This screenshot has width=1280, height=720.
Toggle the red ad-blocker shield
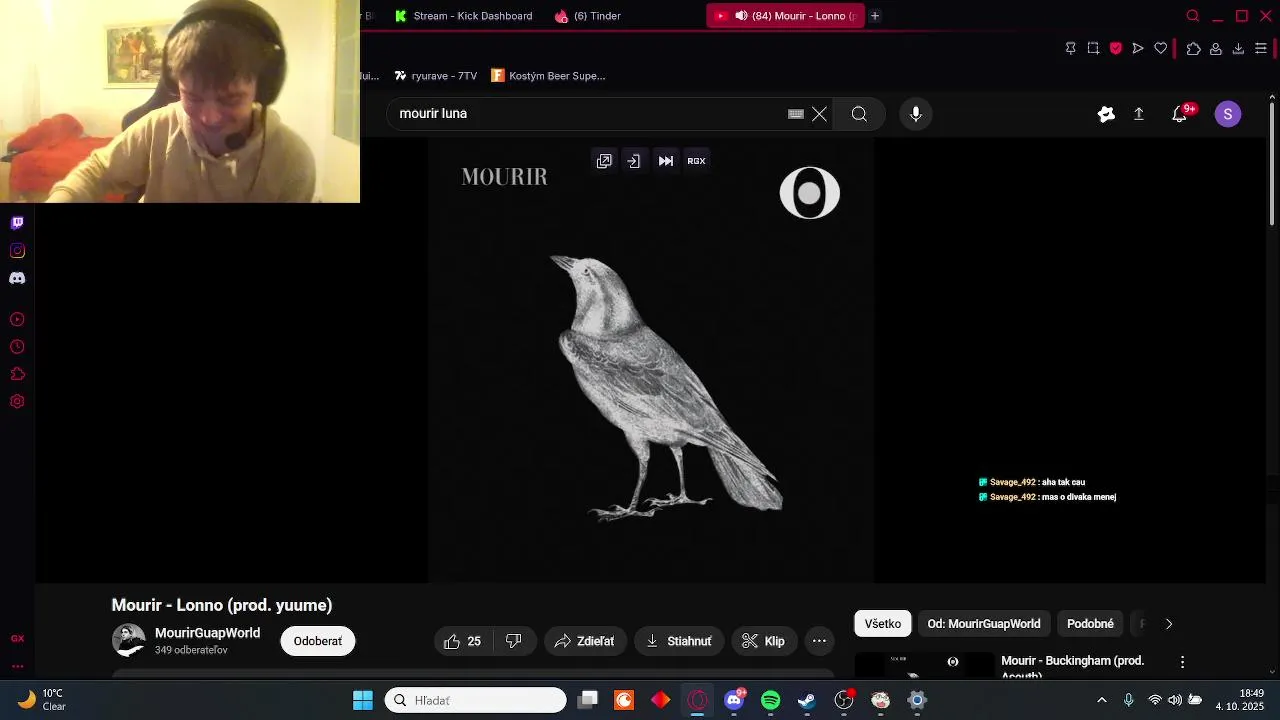(1116, 48)
